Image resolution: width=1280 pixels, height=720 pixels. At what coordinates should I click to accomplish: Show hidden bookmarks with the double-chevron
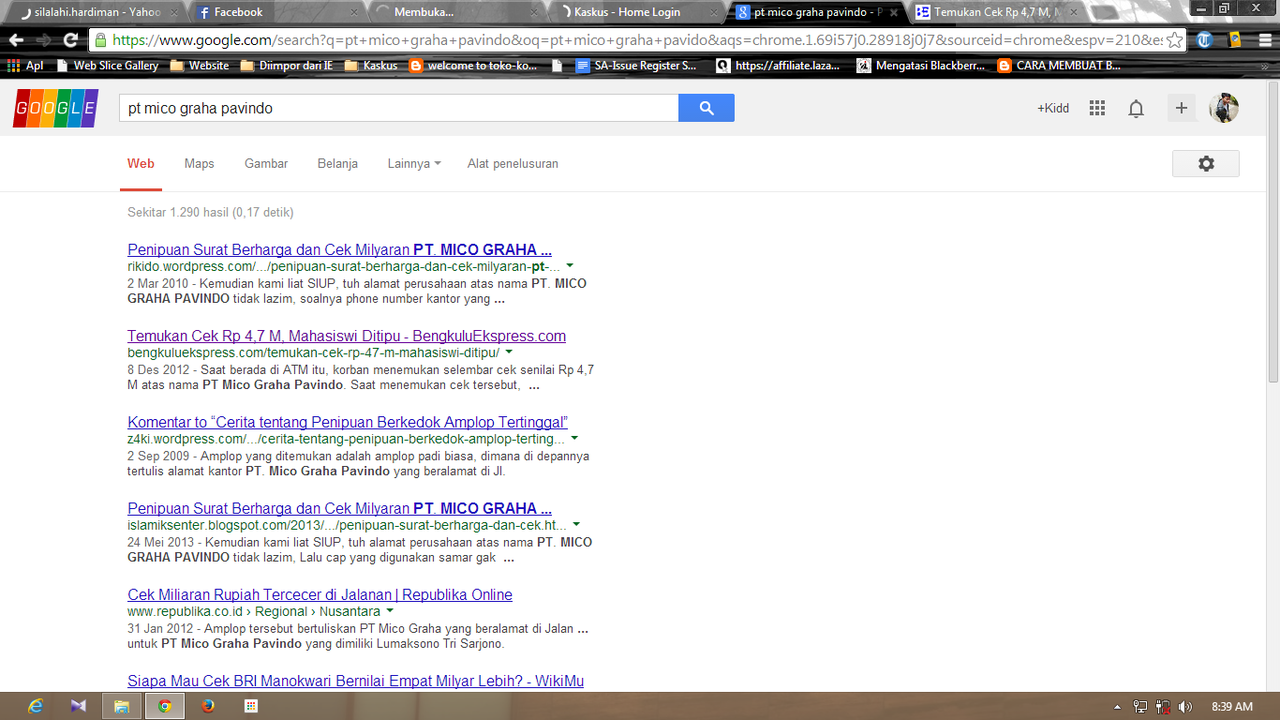tap(1265, 66)
